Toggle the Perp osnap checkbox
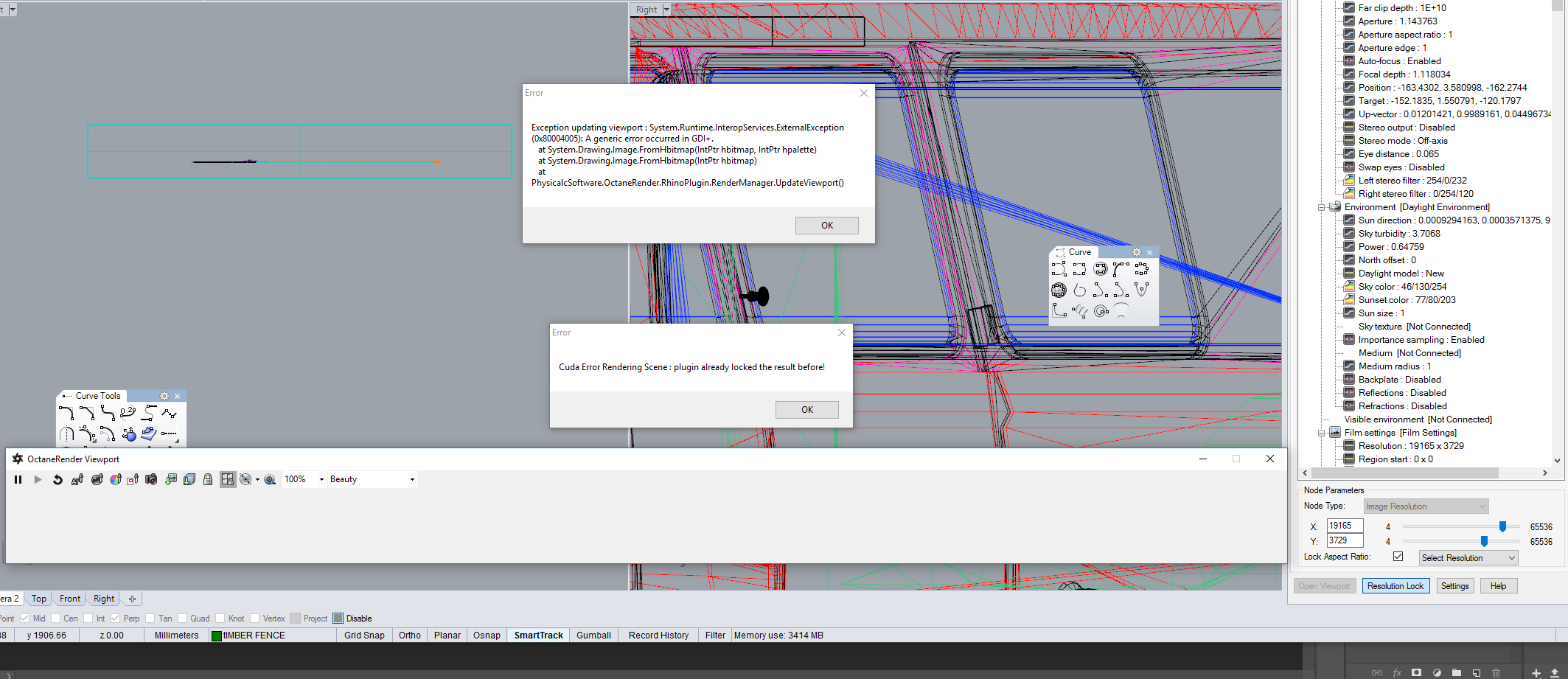The image size is (1568, 679). pyautogui.click(x=115, y=619)
